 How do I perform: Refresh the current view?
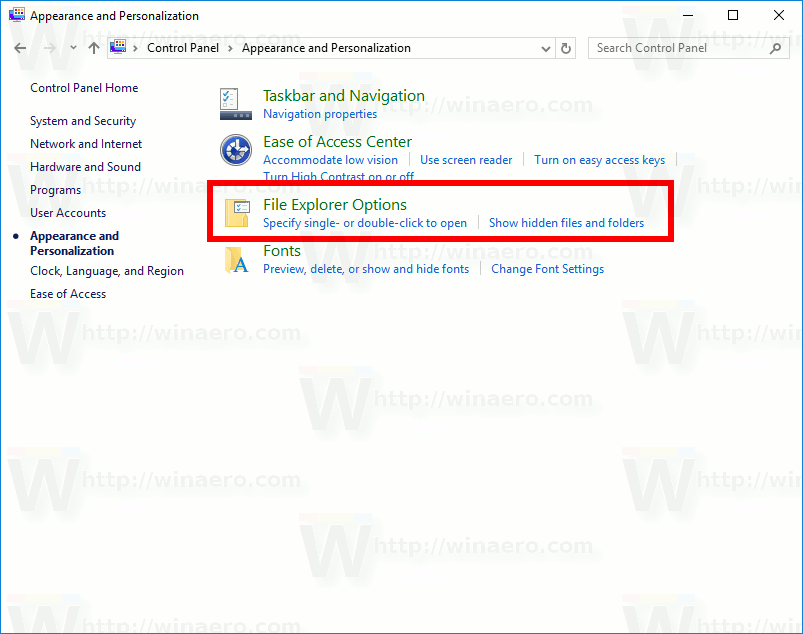(565, 47)
